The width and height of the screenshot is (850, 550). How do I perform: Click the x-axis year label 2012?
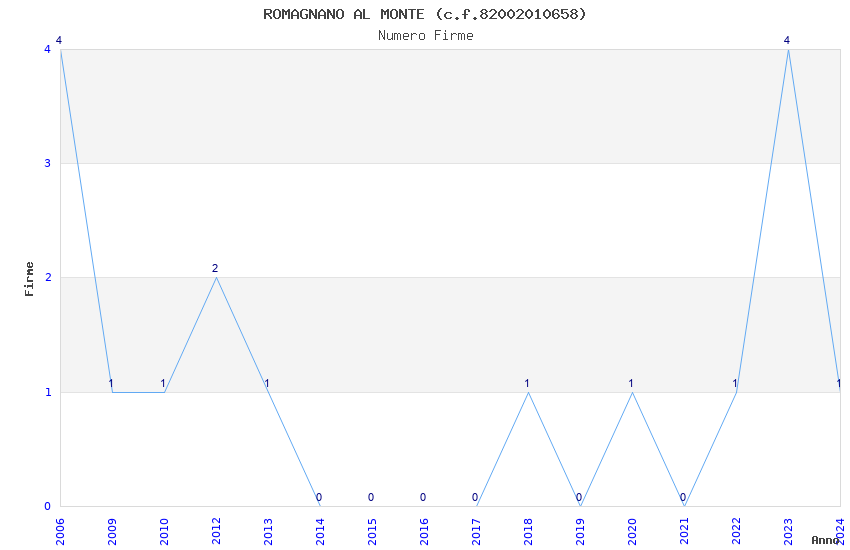click(216, 532)
